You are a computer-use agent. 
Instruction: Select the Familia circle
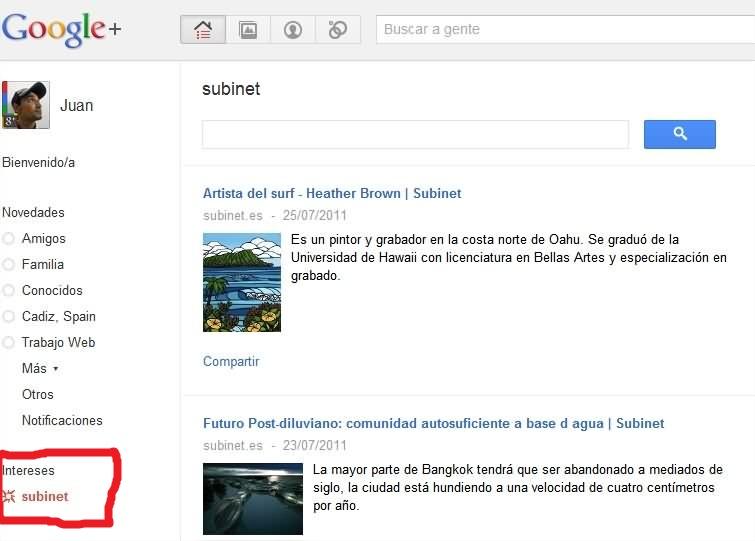[42, 264]
